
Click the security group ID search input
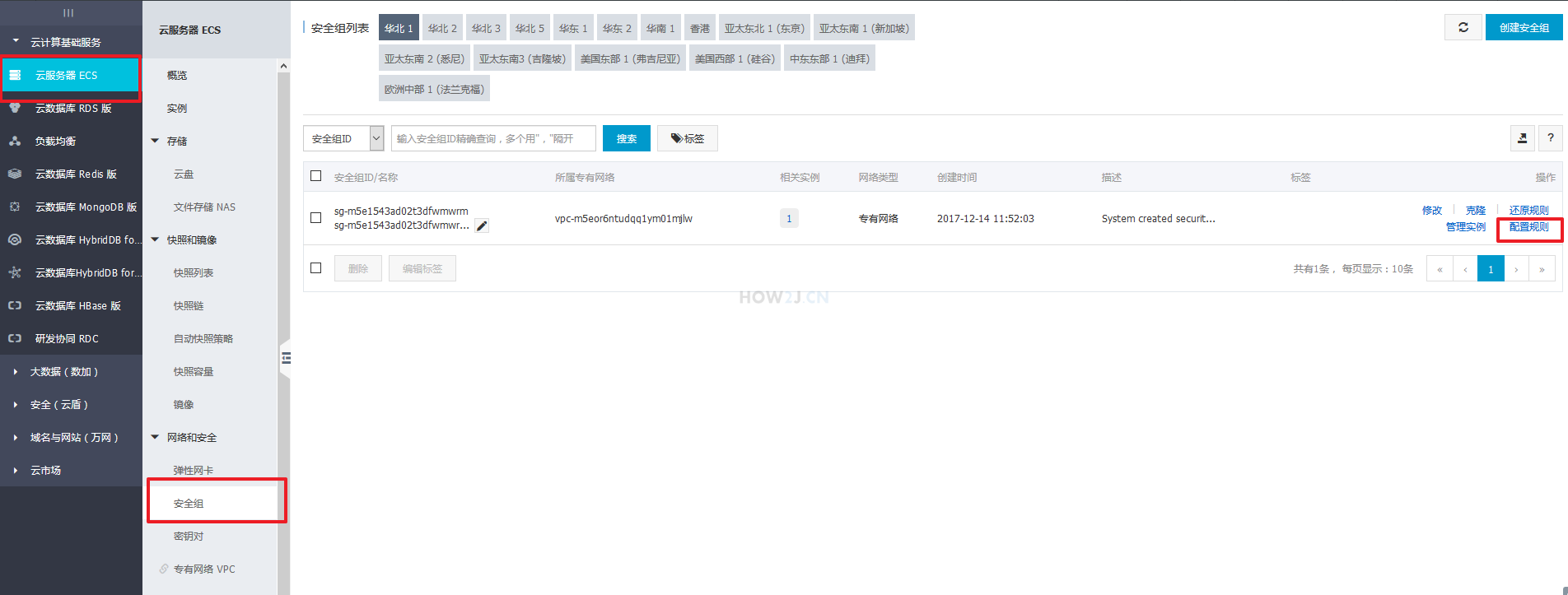493,138
